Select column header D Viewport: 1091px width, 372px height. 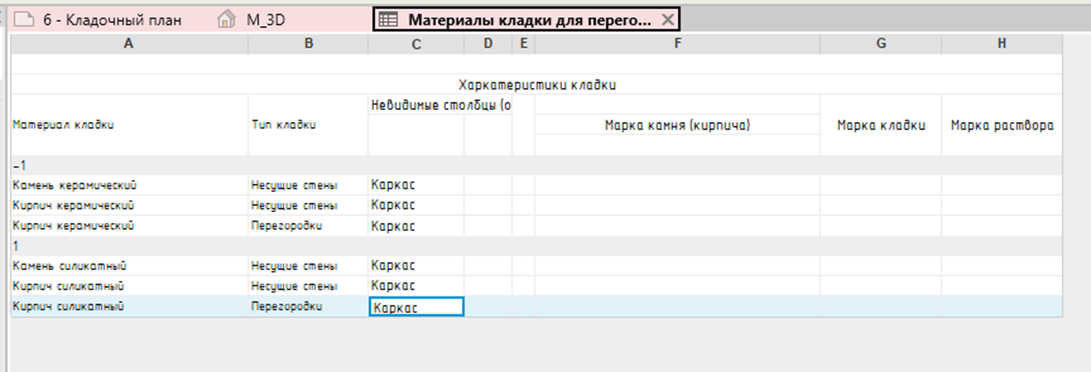point(488,44)
